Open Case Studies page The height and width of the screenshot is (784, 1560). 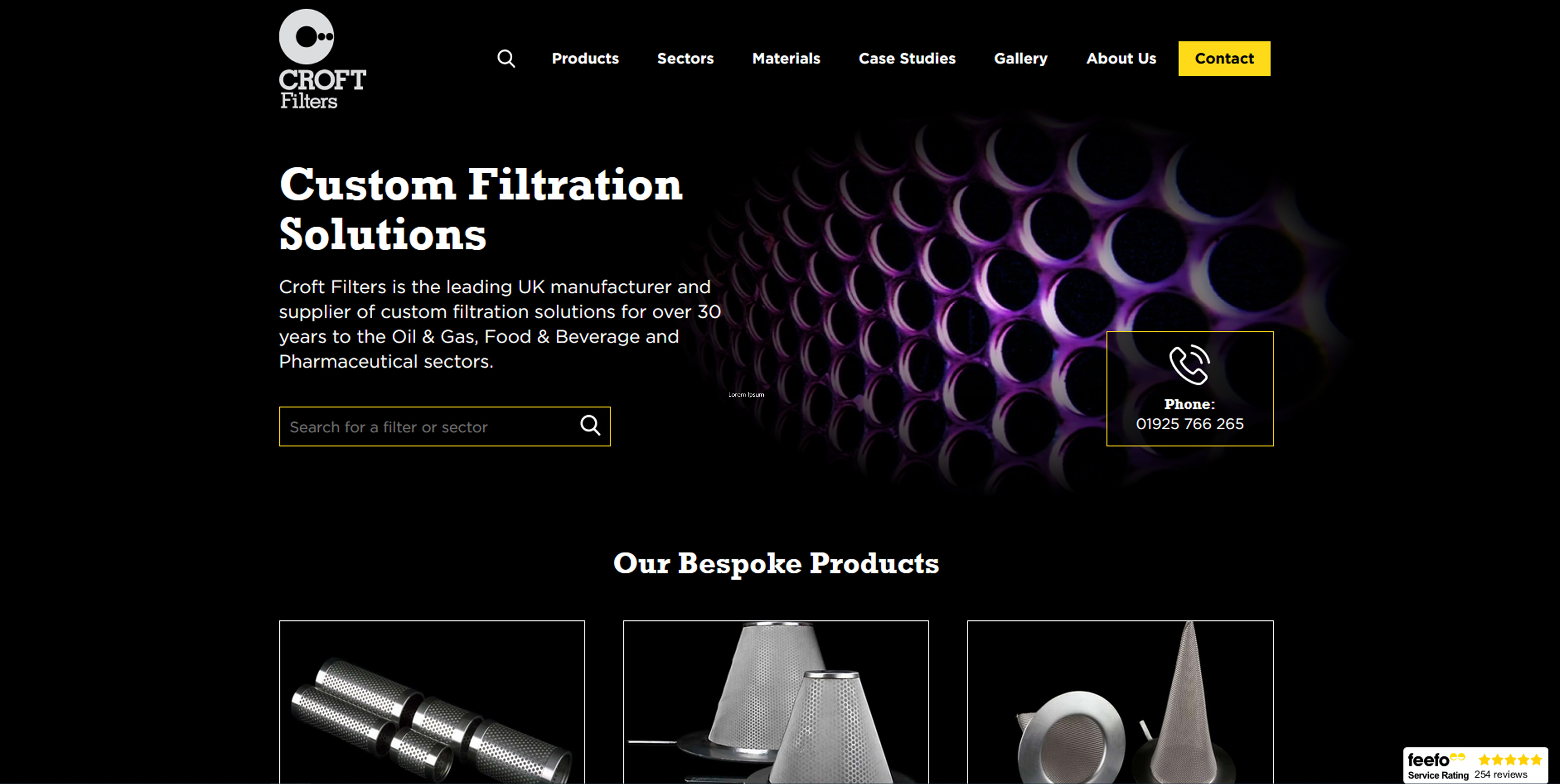(x=907, y=59)
